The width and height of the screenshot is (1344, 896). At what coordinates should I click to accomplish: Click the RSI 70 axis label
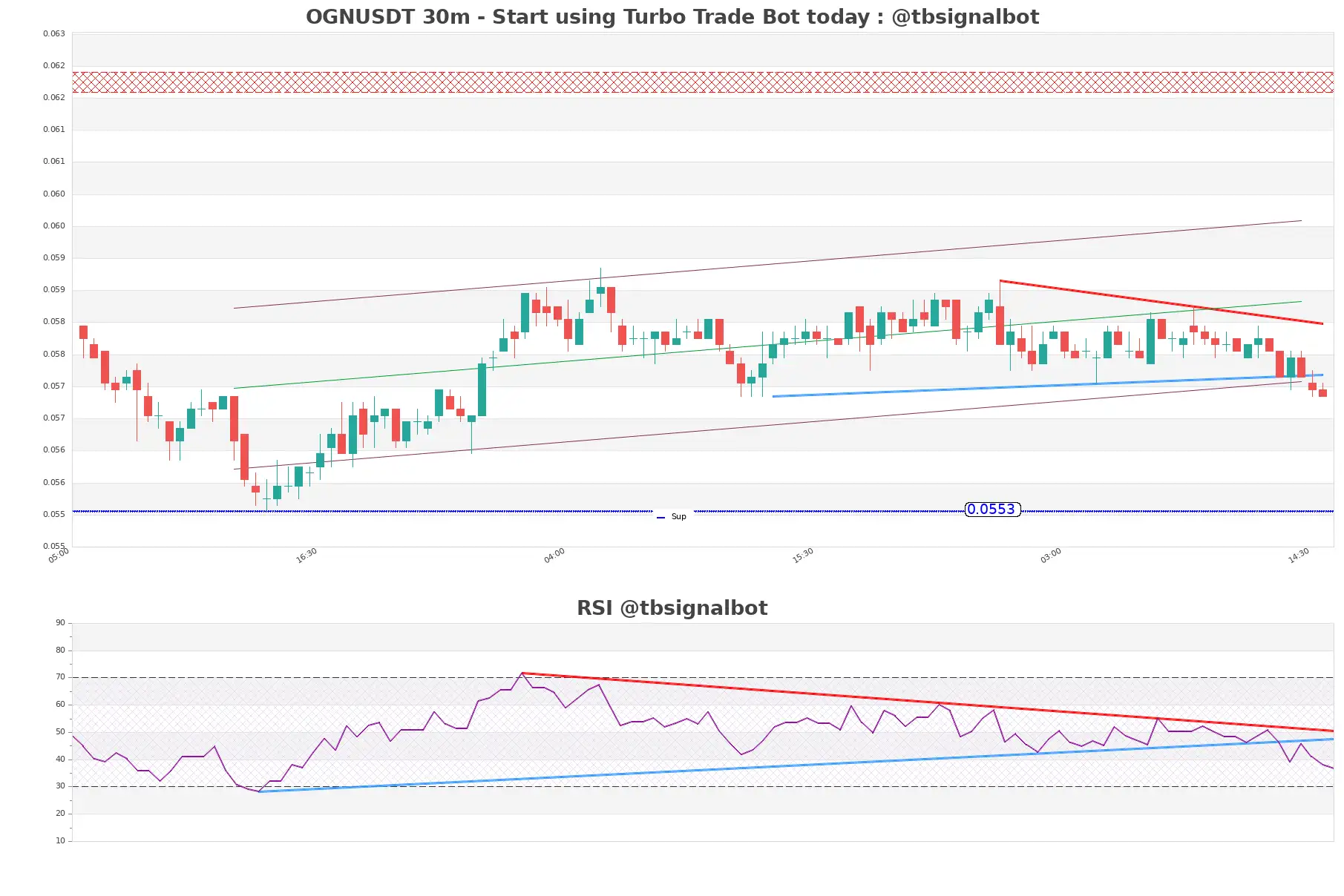(x=61, y=677)
